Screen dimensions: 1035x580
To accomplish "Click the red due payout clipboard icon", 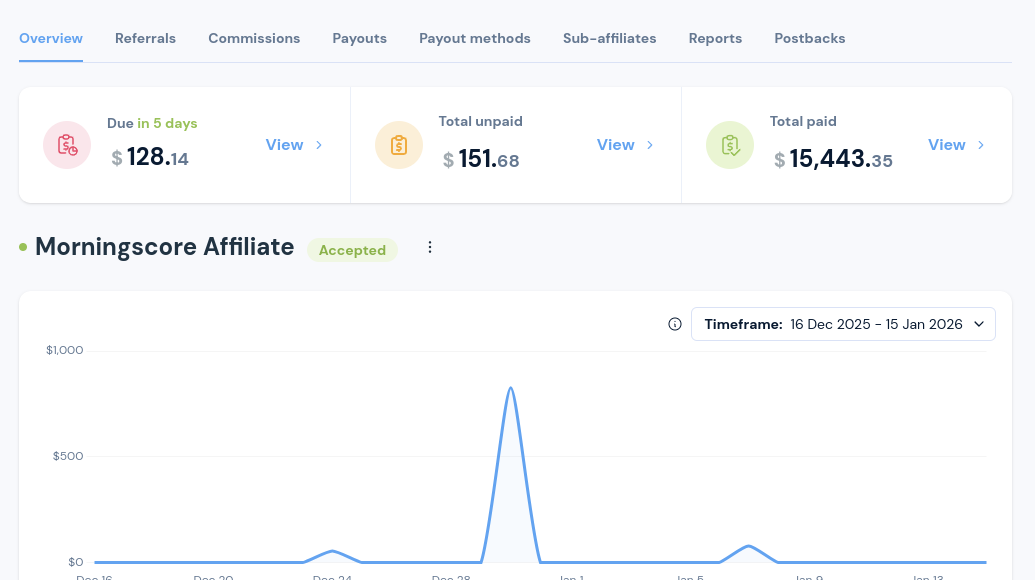I will click(67, 145).
